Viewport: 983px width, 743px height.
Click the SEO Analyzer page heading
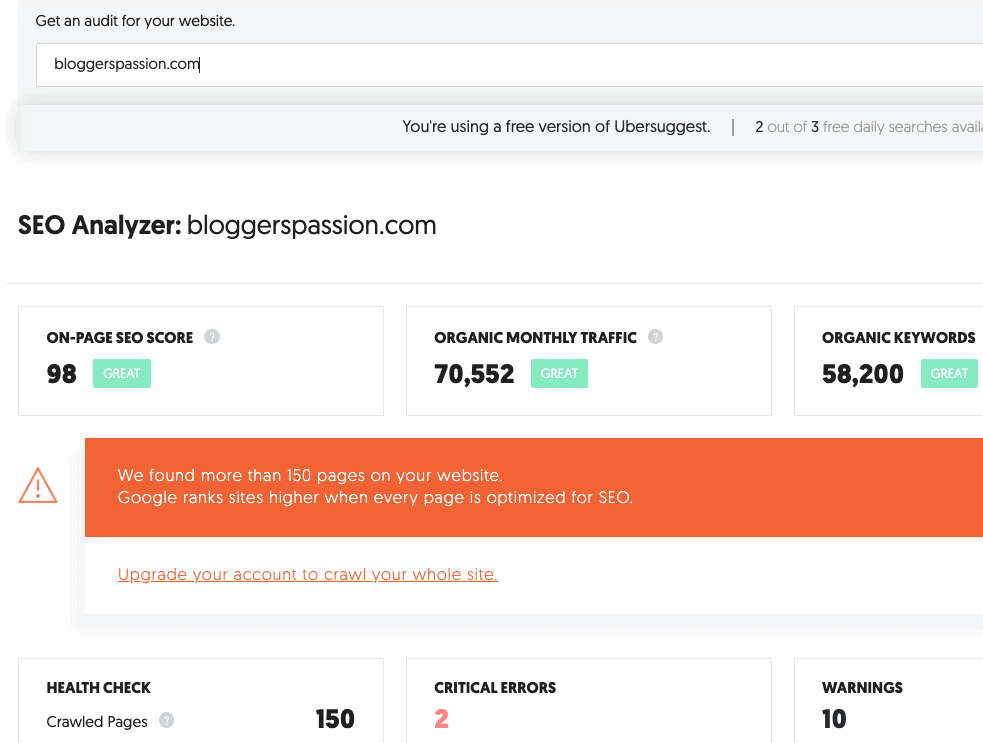(x=227, y=225)
